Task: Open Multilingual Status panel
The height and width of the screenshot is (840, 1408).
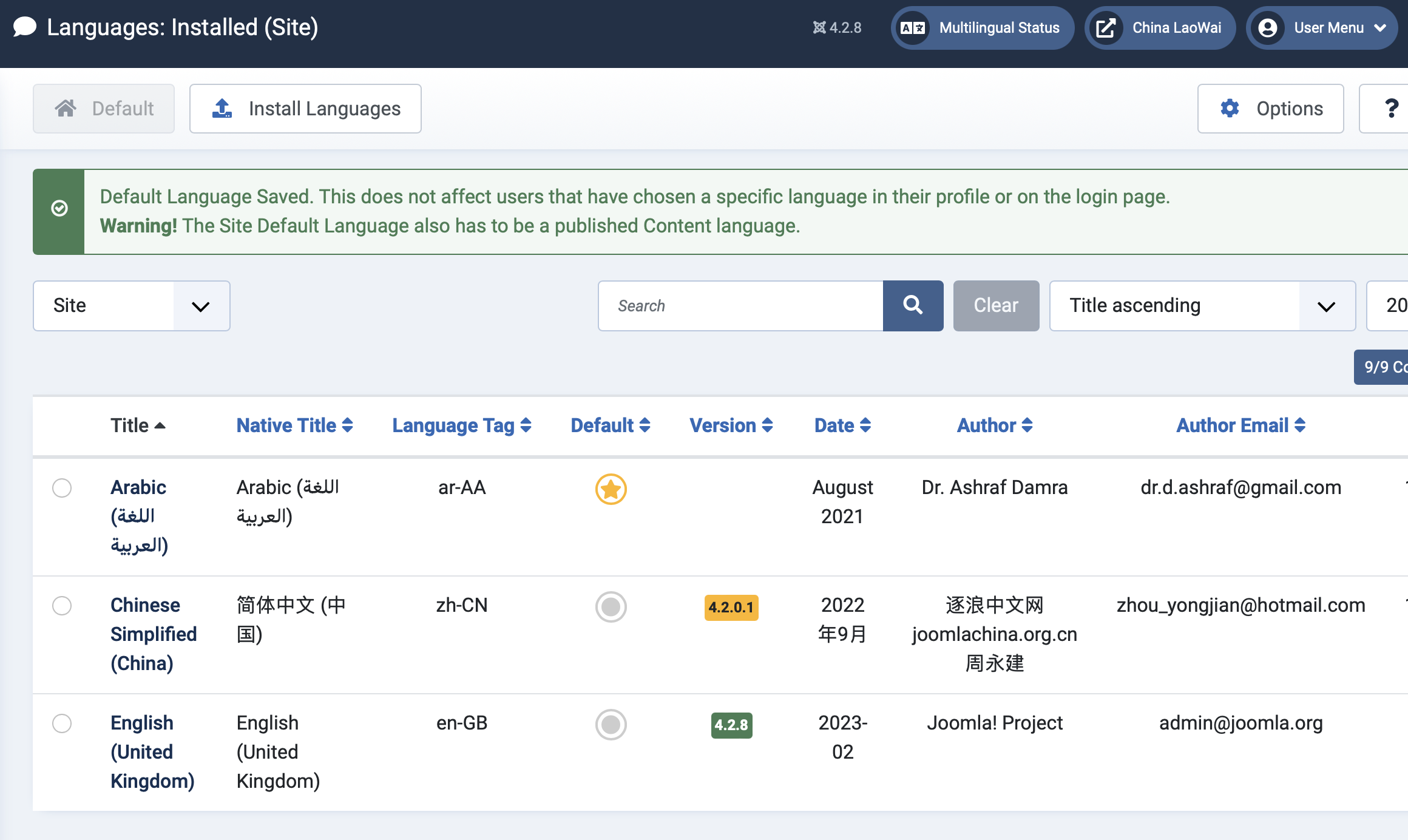Action: pyautogui.click(x=982, y=28)
